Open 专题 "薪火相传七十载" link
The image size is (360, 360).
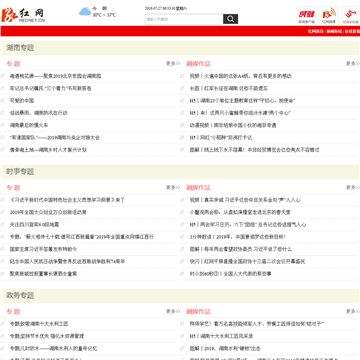pos(82,237)
